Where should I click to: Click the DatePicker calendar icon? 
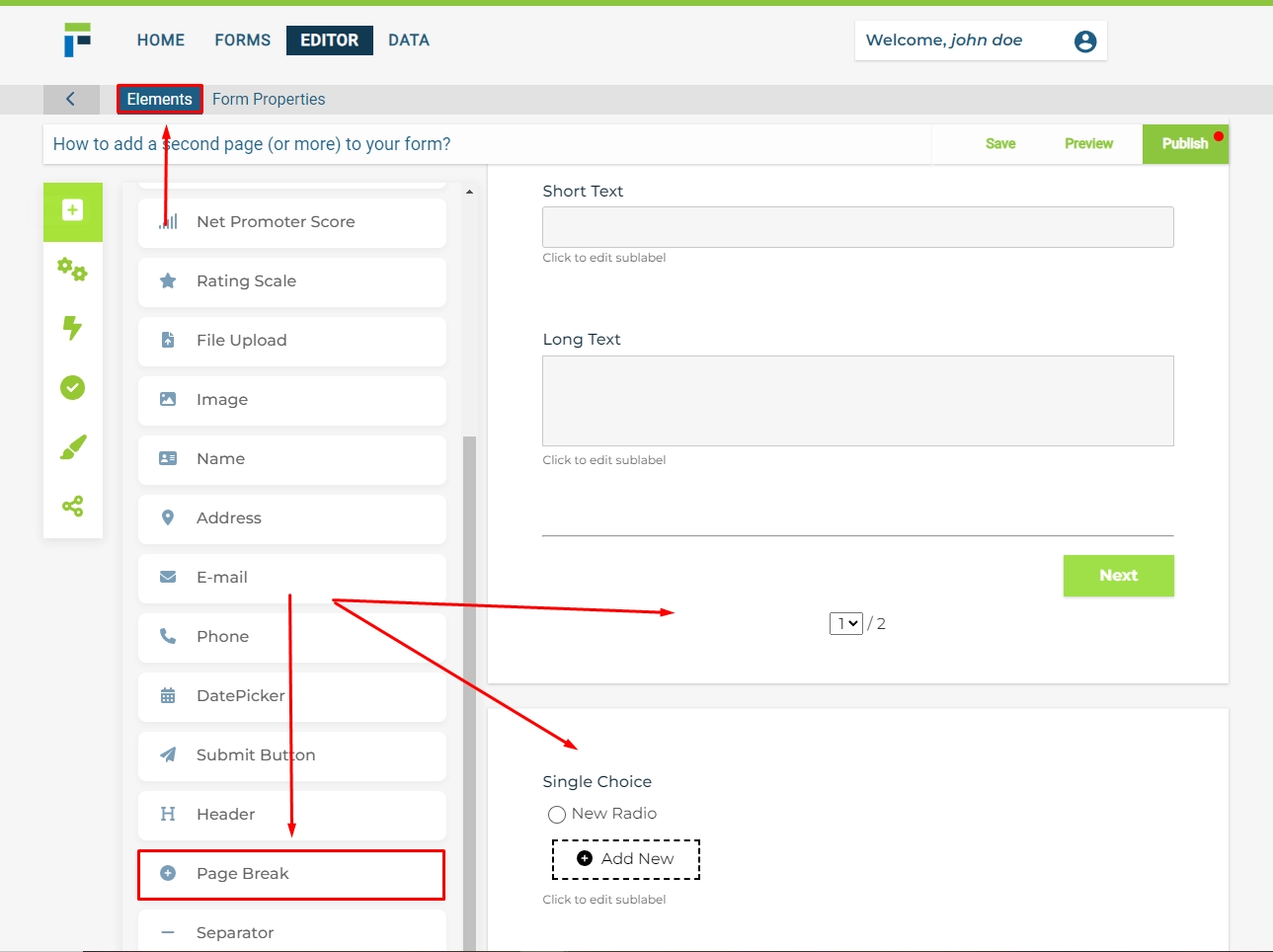pos(168,695)
